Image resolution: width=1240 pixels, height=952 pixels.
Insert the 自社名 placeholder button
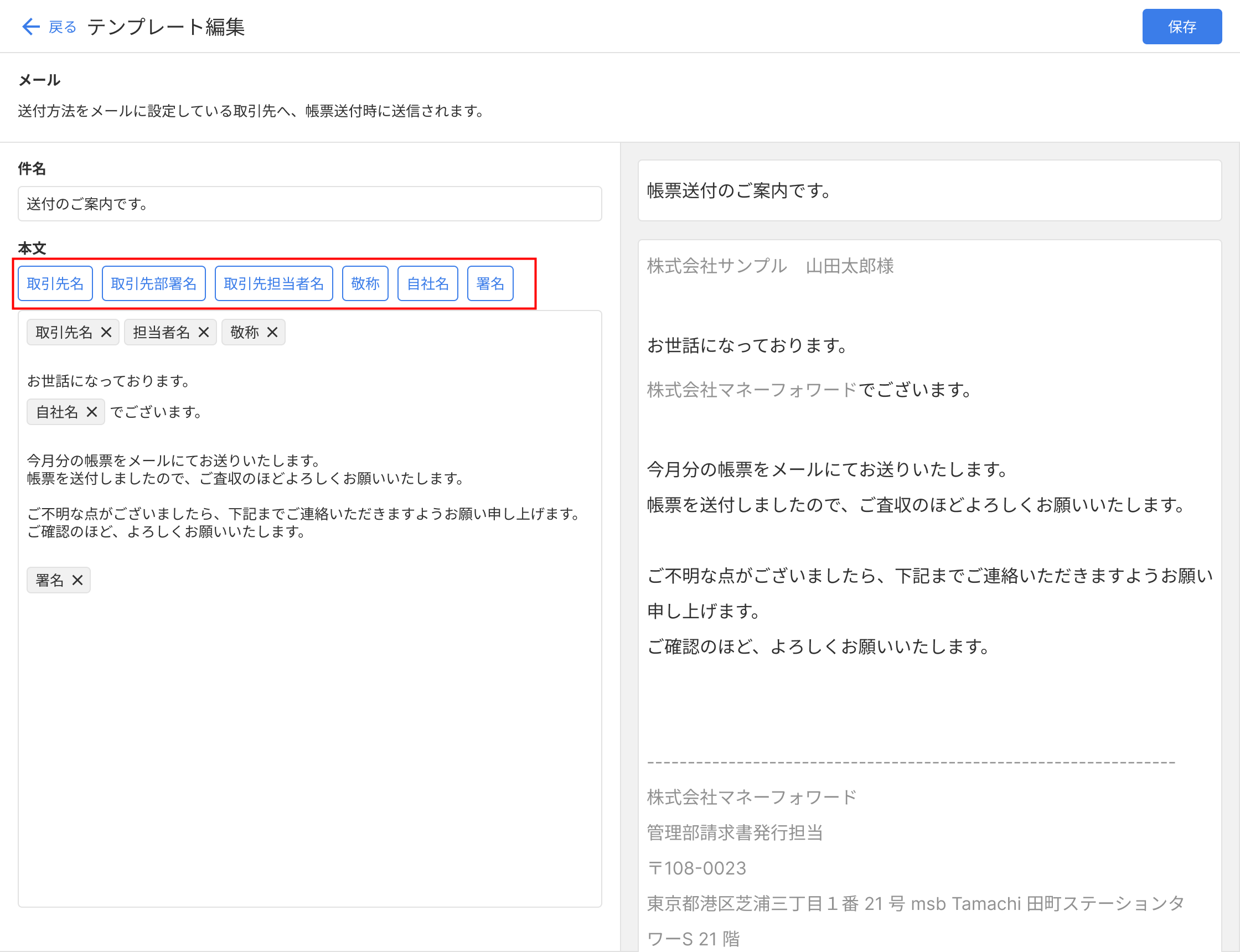pos(427,283)
